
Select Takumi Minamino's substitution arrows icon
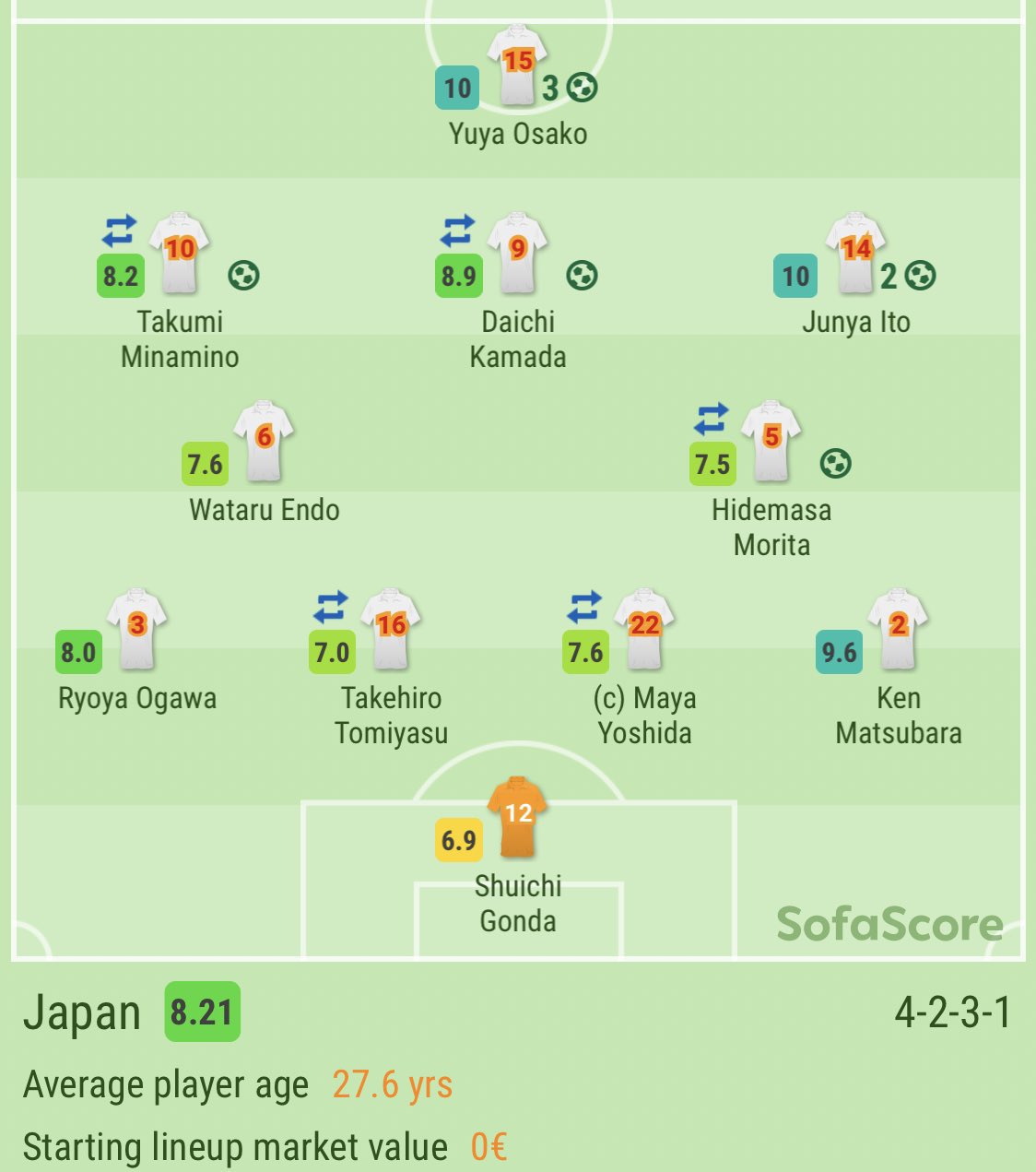coord(119,231)
